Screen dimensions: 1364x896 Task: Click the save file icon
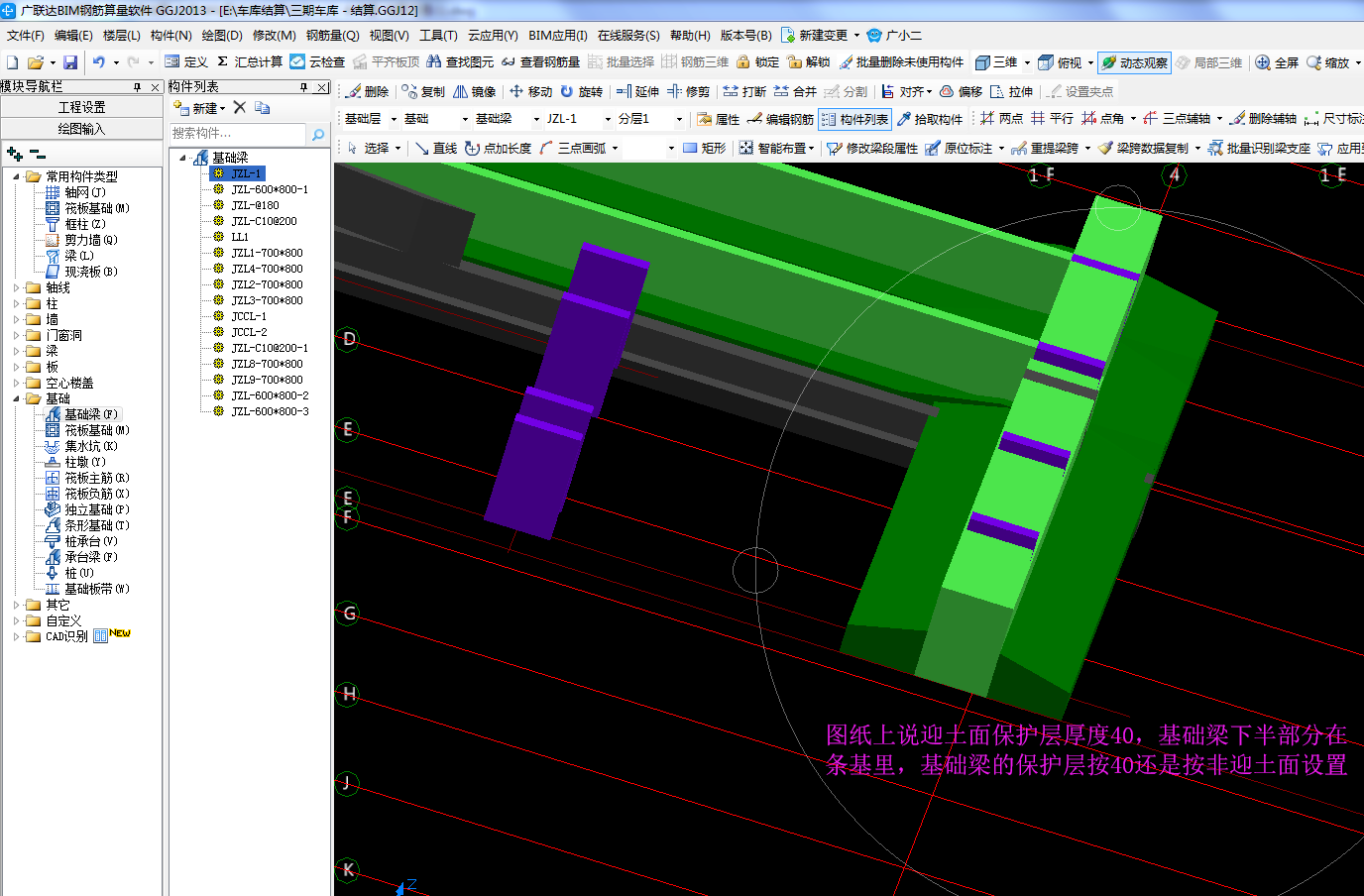pyautogui.click(x=70, y=61)
